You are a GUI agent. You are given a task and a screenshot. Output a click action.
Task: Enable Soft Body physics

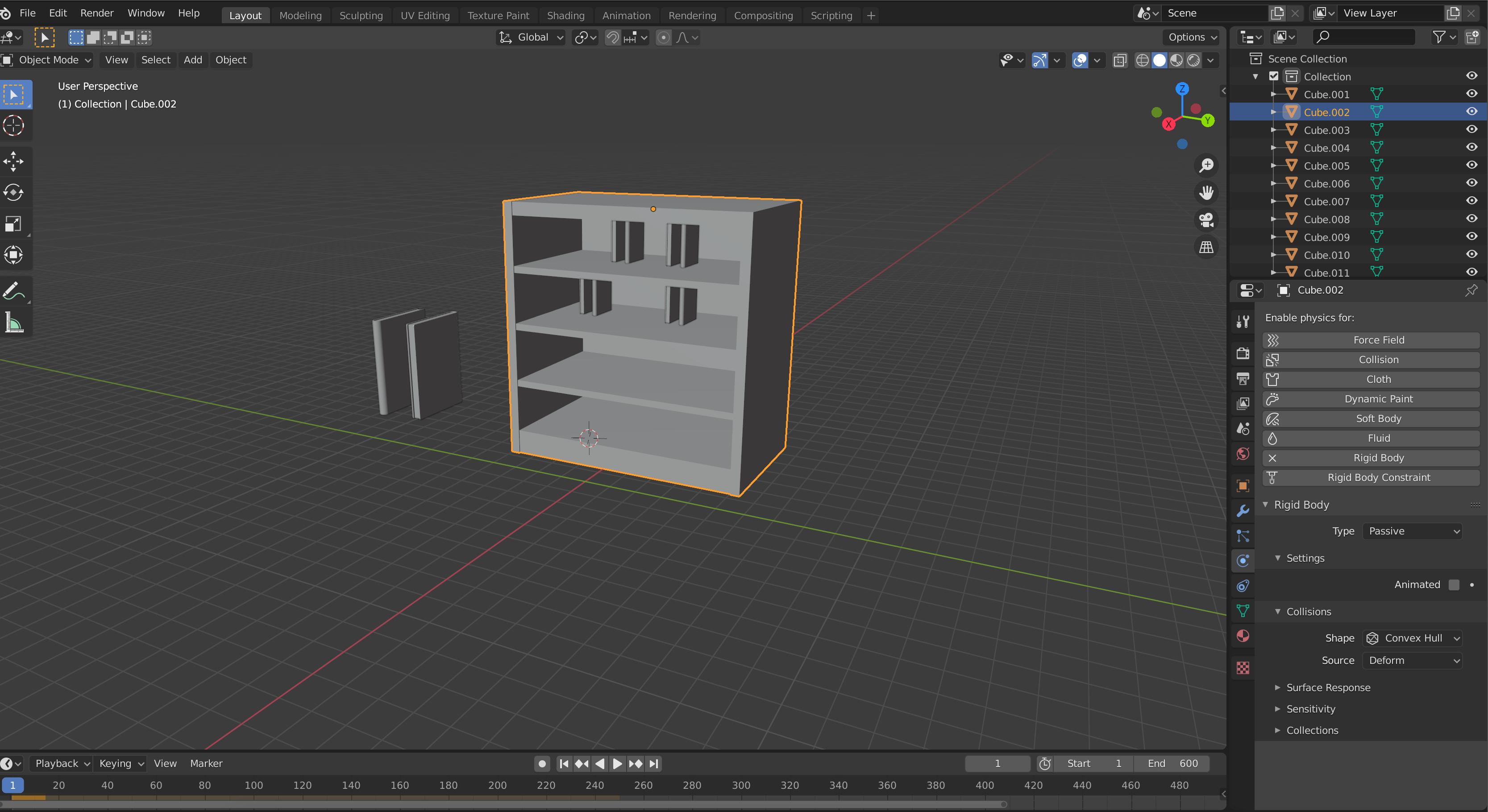click(1371, 418)
